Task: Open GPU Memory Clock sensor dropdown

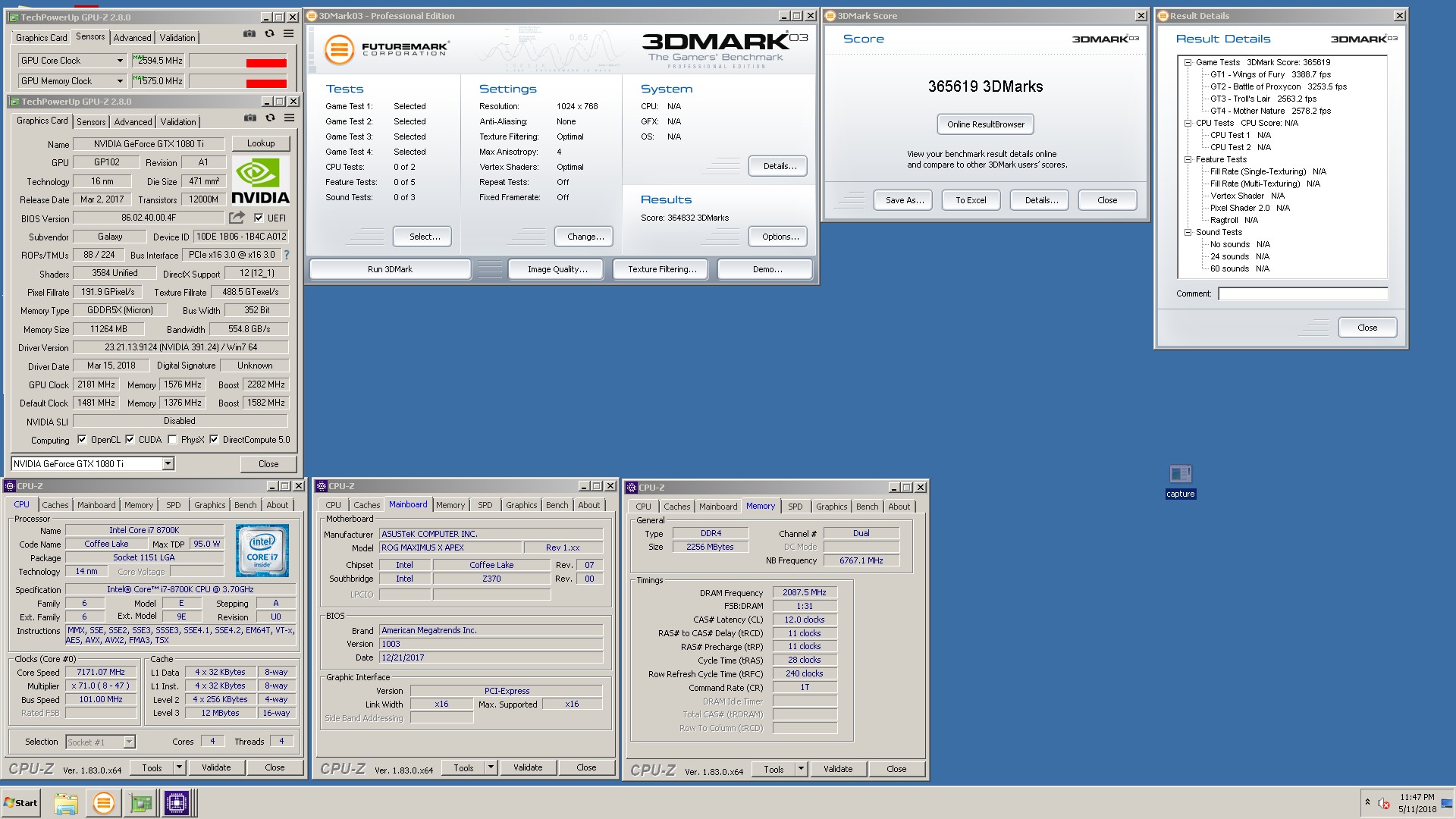Action: [x=120, y=81]
